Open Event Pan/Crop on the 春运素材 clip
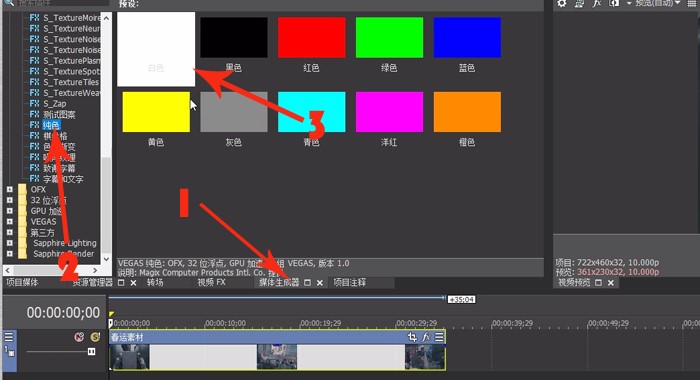The height and width of the screenshot is (380, 700). pos(412,337)
